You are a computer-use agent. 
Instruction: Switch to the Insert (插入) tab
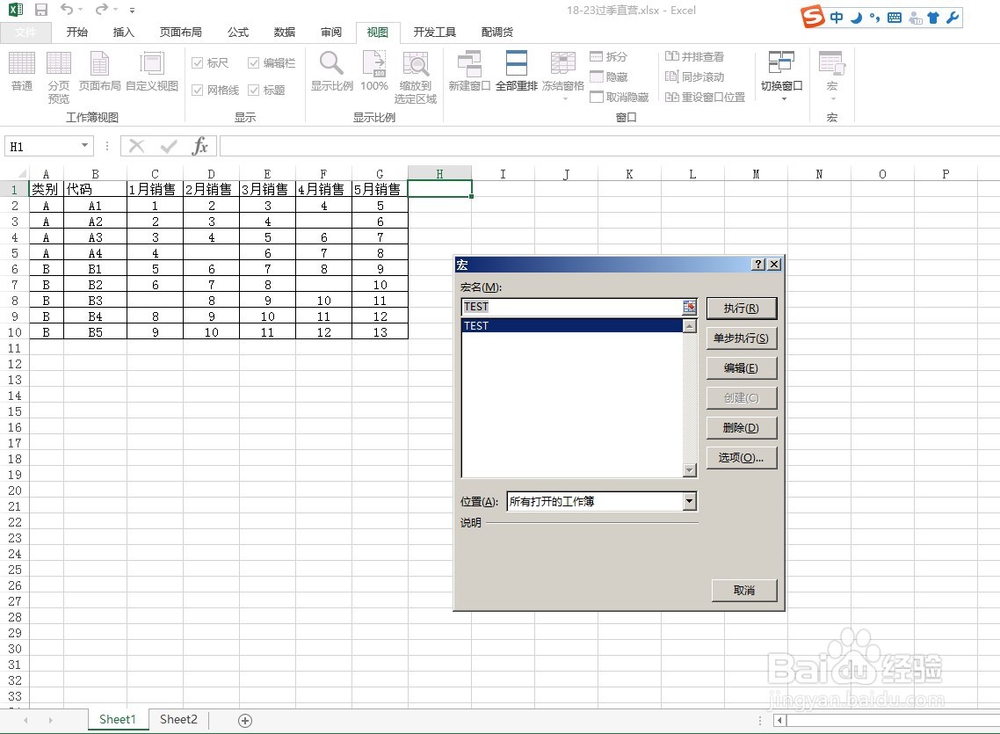pos(123,32)
